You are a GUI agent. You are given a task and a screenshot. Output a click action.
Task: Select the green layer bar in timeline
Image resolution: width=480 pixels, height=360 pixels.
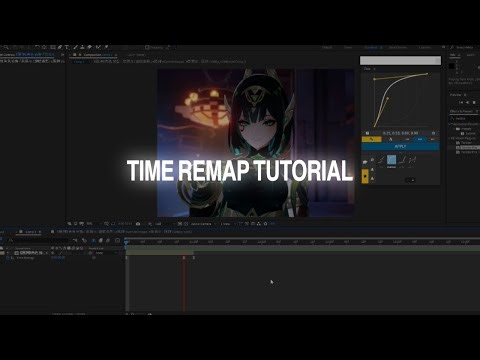(160, 253)
